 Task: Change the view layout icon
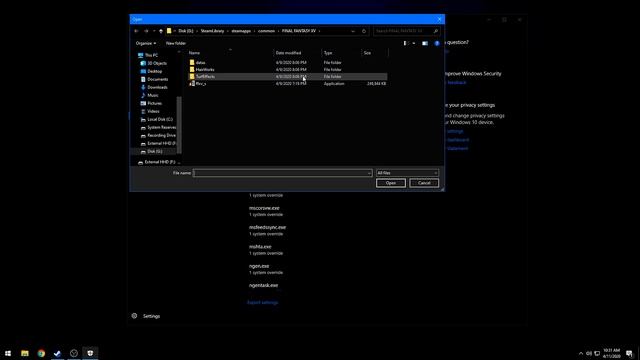pyautogui.click(x=405, y=43)
